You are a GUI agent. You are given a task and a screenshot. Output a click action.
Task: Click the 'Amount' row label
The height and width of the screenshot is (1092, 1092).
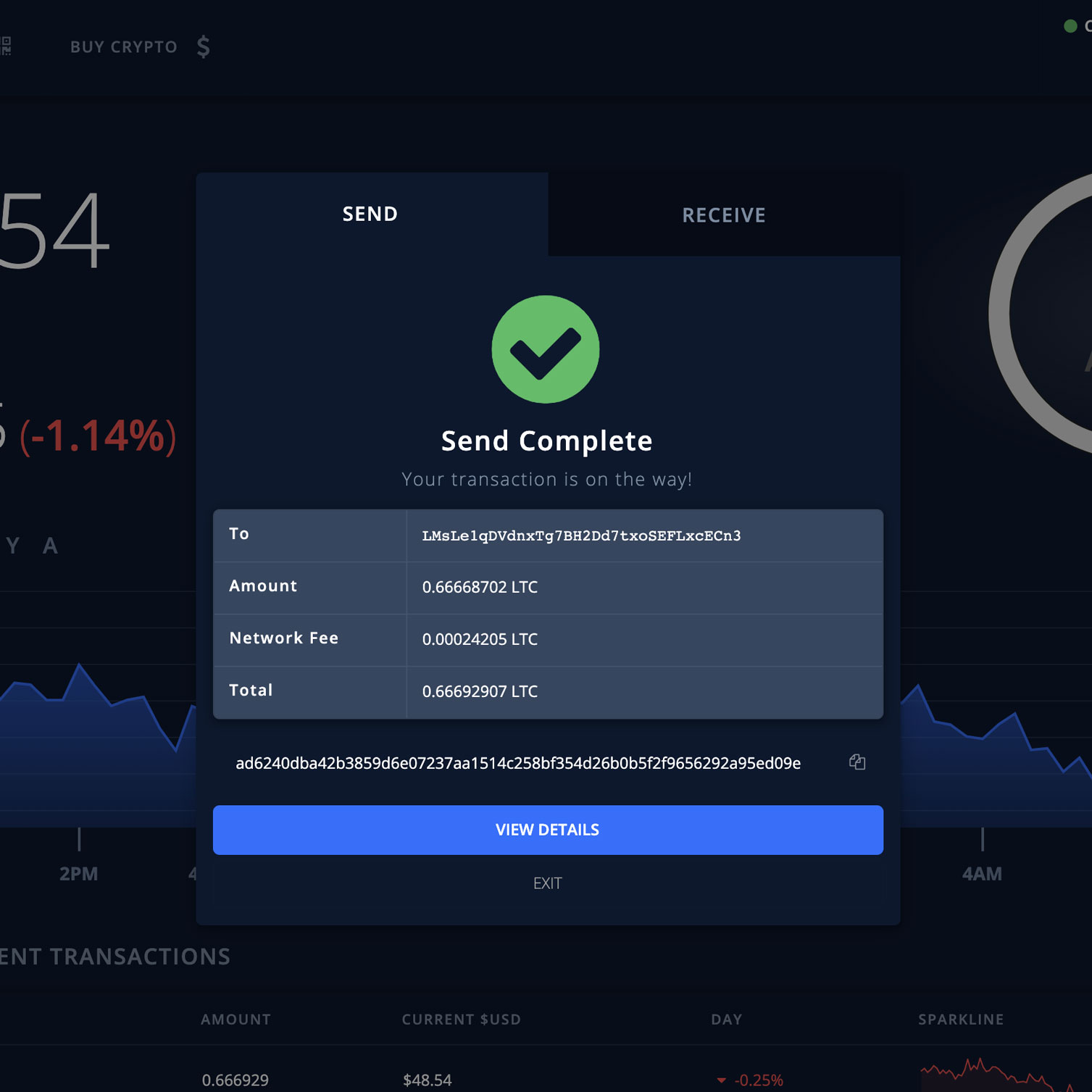point(263,585)
